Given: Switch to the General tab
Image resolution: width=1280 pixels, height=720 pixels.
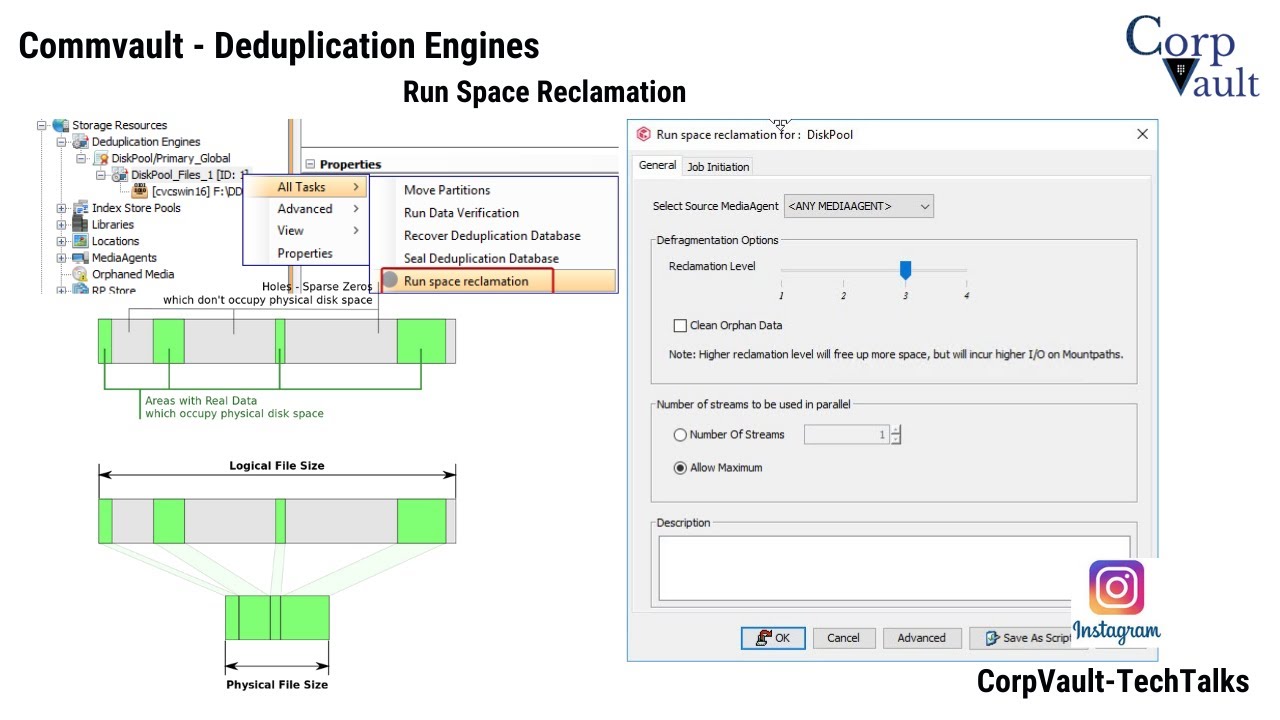Looking at the screenshot, I should point(658,165).
